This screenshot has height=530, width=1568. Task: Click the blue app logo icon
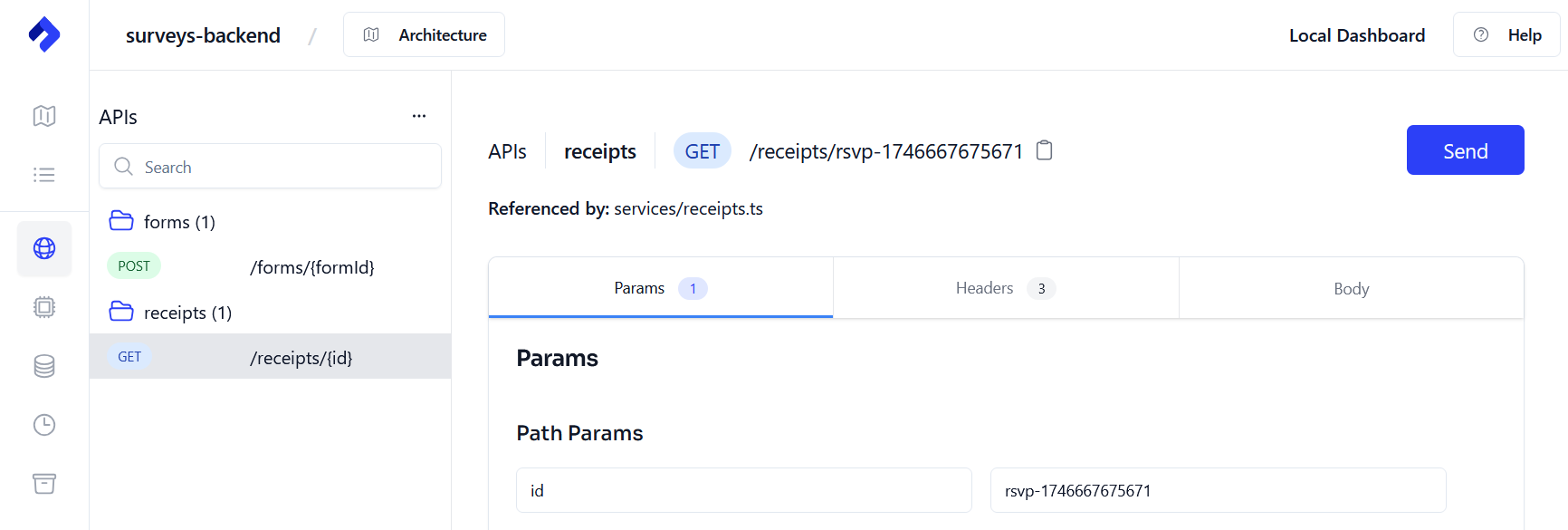43,35
